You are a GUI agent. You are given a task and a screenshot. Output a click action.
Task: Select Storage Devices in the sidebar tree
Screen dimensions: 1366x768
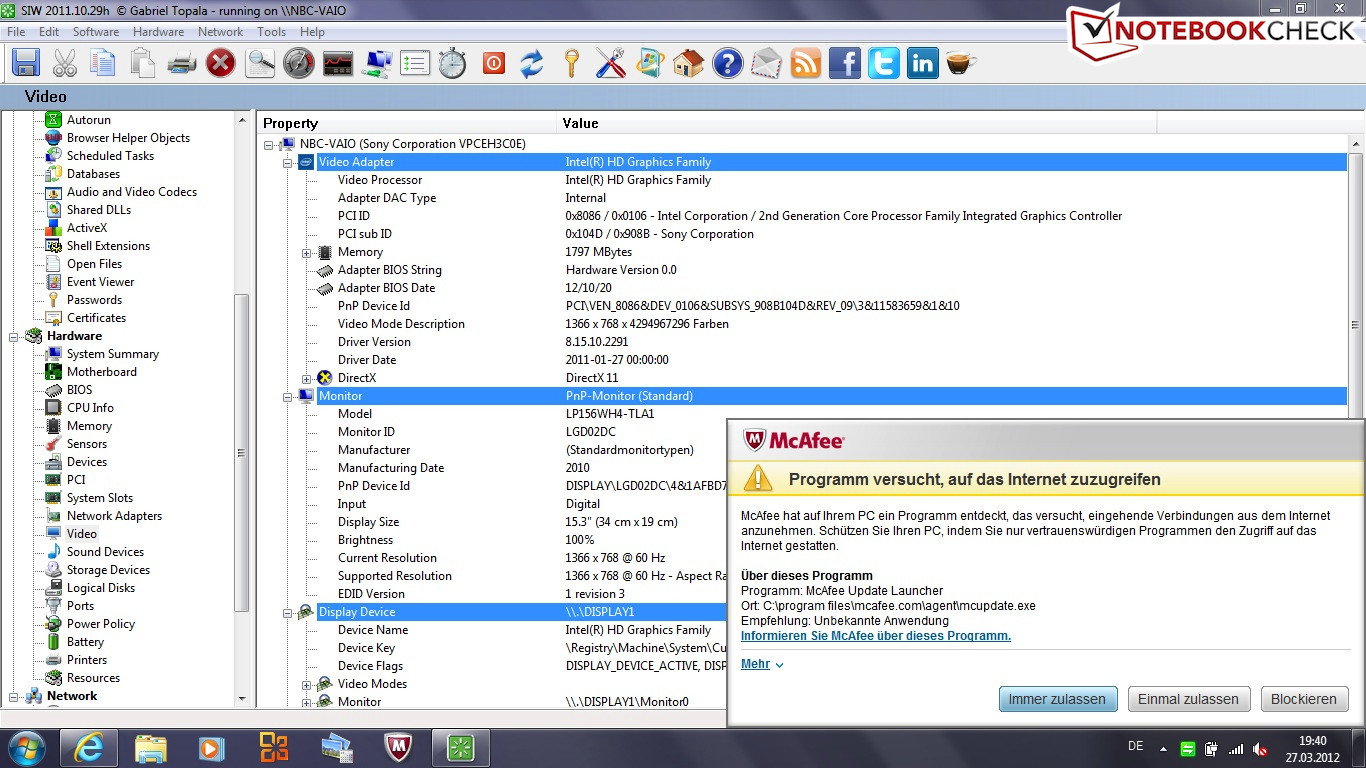pyautogui.click(x=108, y=570)
